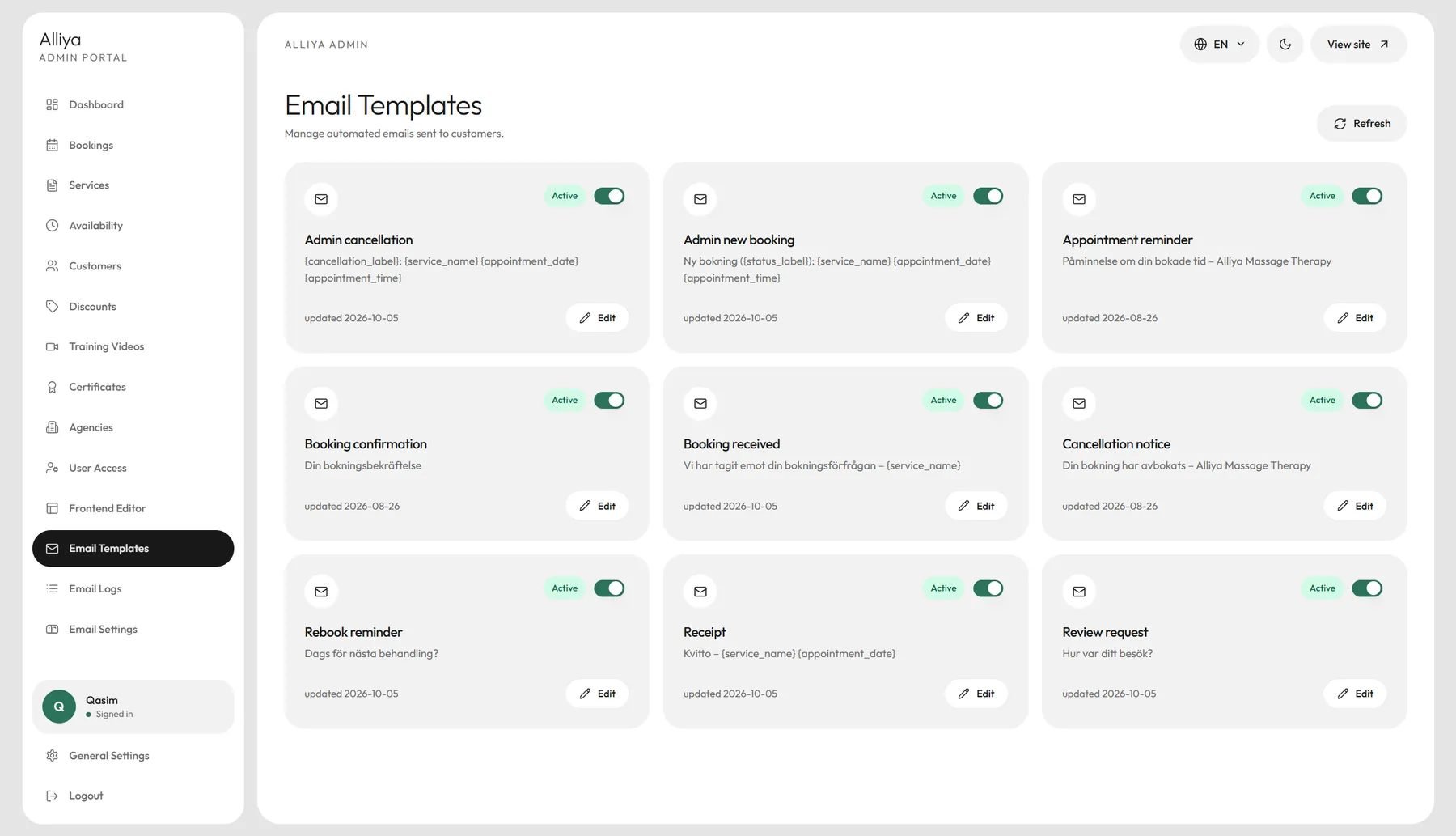1456x836 pixels.
Task: Click the envelope icon on Booking confirmation card
Action: click(321, 403)
